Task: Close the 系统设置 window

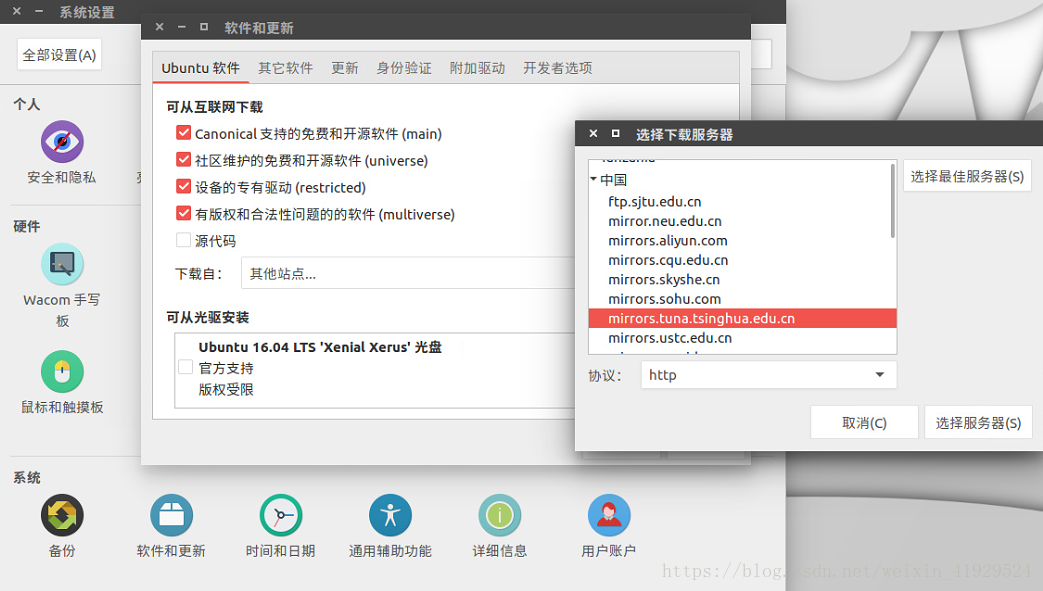Action: [x=17, y=11]
